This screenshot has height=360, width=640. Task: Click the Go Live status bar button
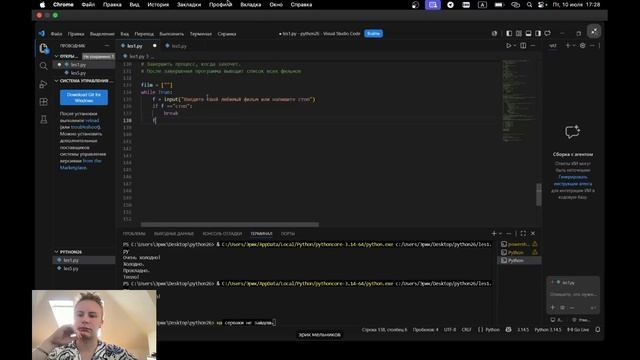[x=578, y=330]
